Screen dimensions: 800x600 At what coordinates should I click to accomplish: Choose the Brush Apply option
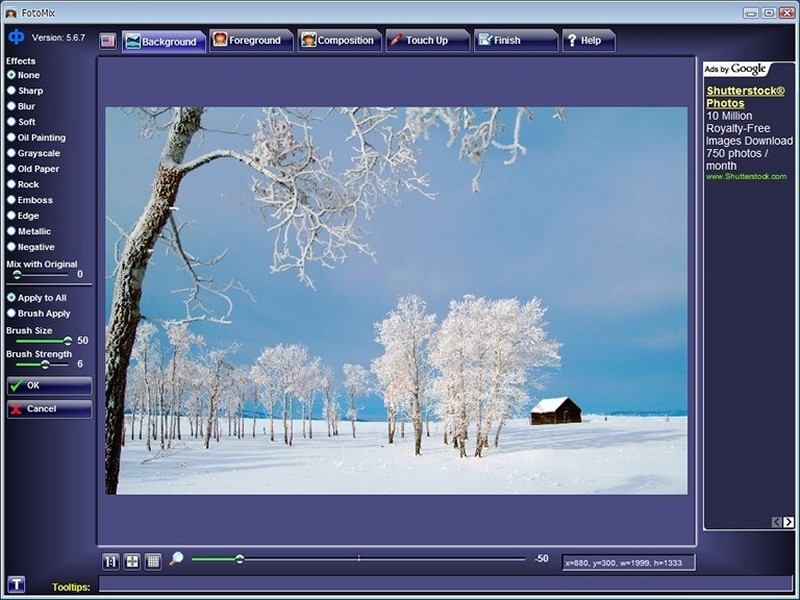pos(39,314)
